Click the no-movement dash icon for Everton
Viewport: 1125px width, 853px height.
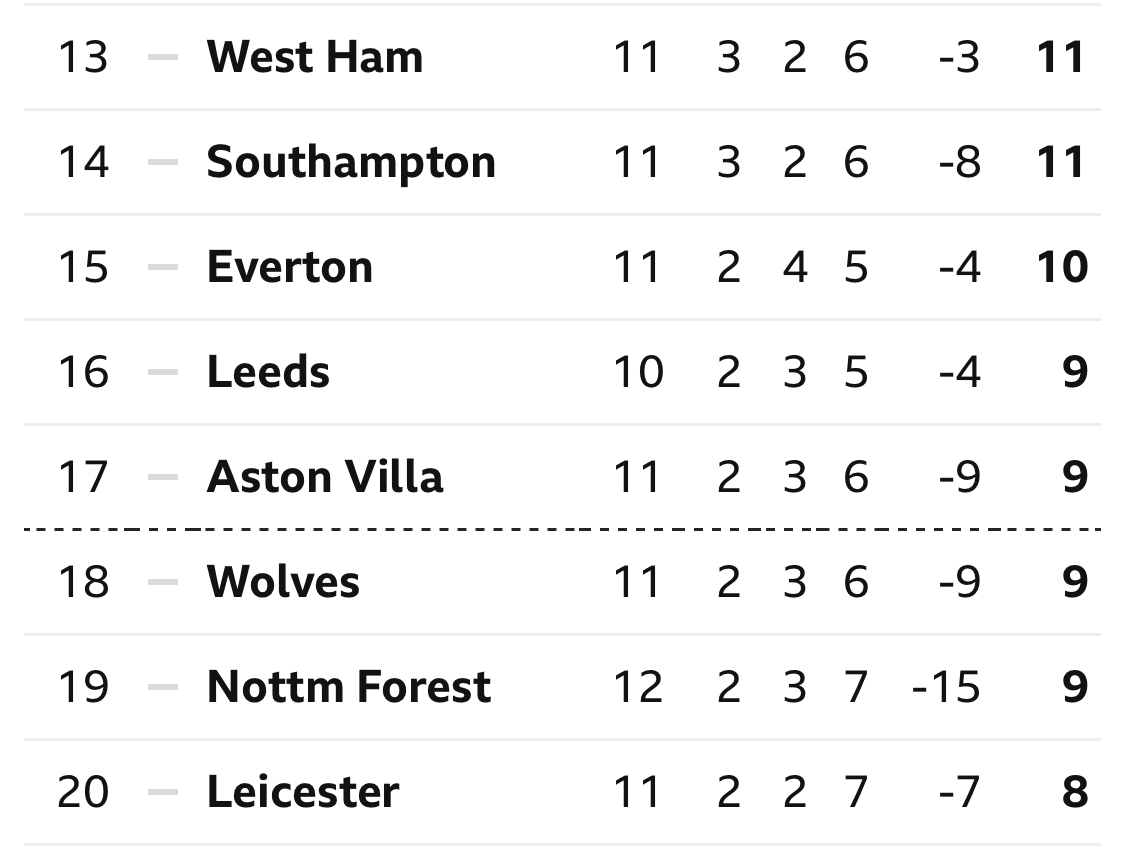pos(163,267)
